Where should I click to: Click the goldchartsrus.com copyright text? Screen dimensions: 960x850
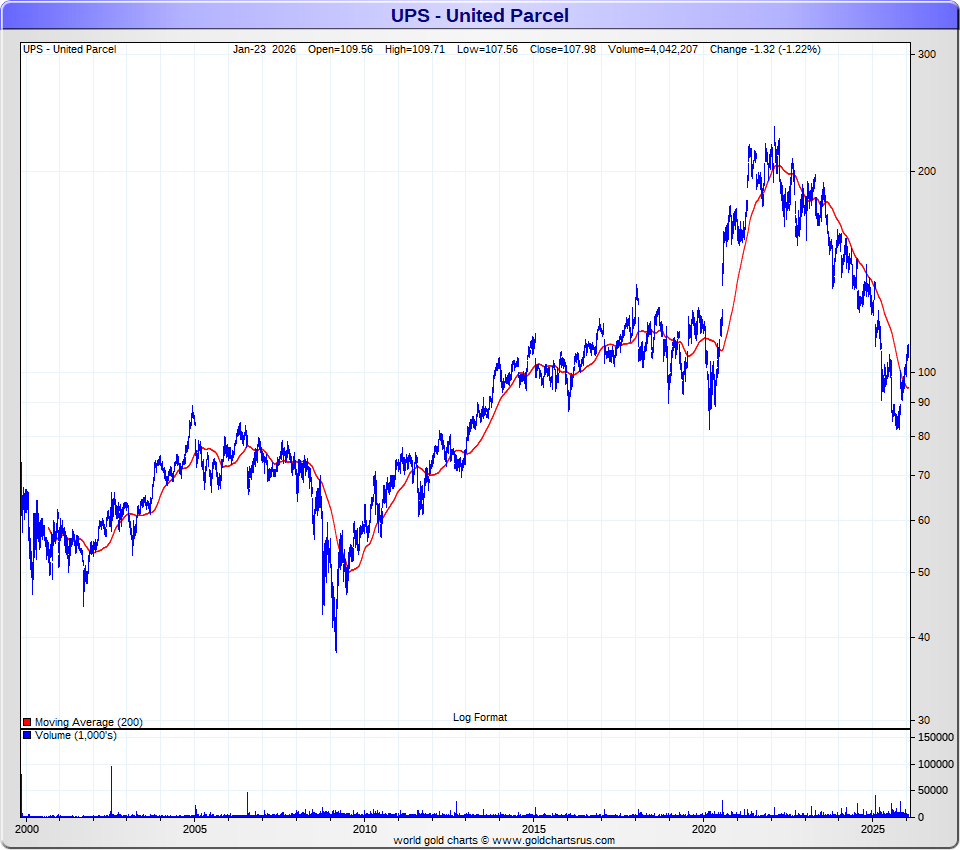tap(504, 840)
